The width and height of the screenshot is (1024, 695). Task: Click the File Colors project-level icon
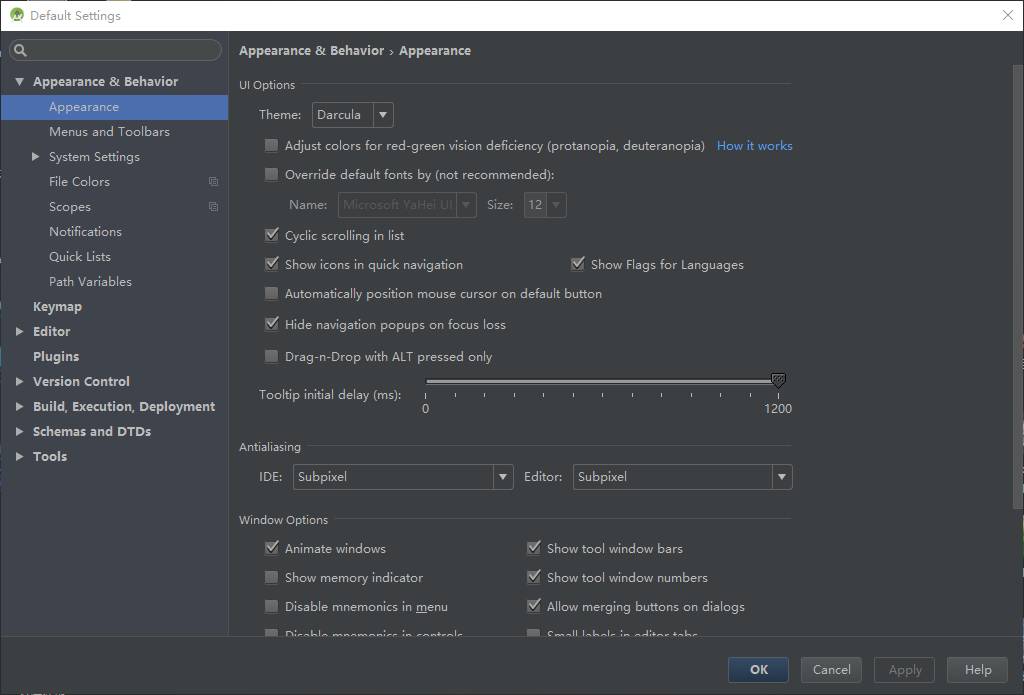coord(213,182)
